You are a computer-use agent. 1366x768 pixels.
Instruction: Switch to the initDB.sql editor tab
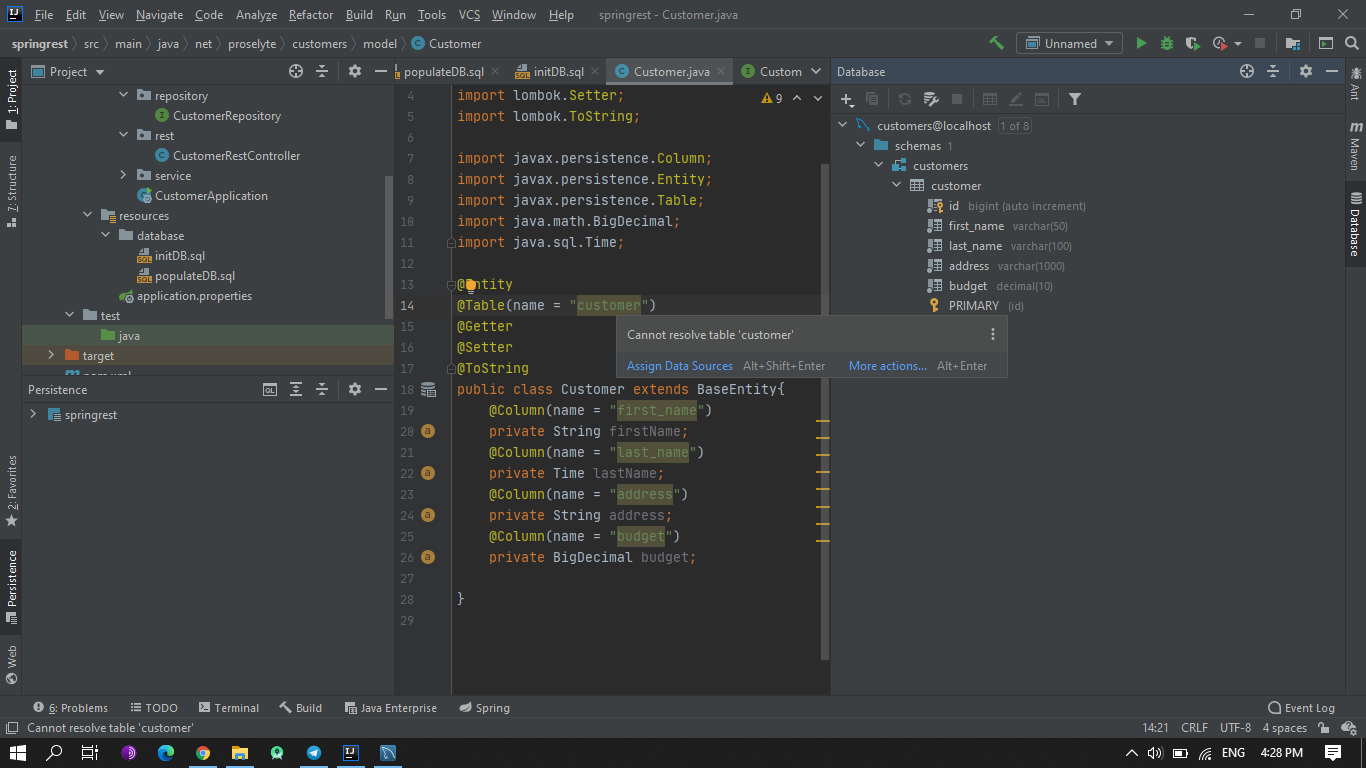coord(558,71)
